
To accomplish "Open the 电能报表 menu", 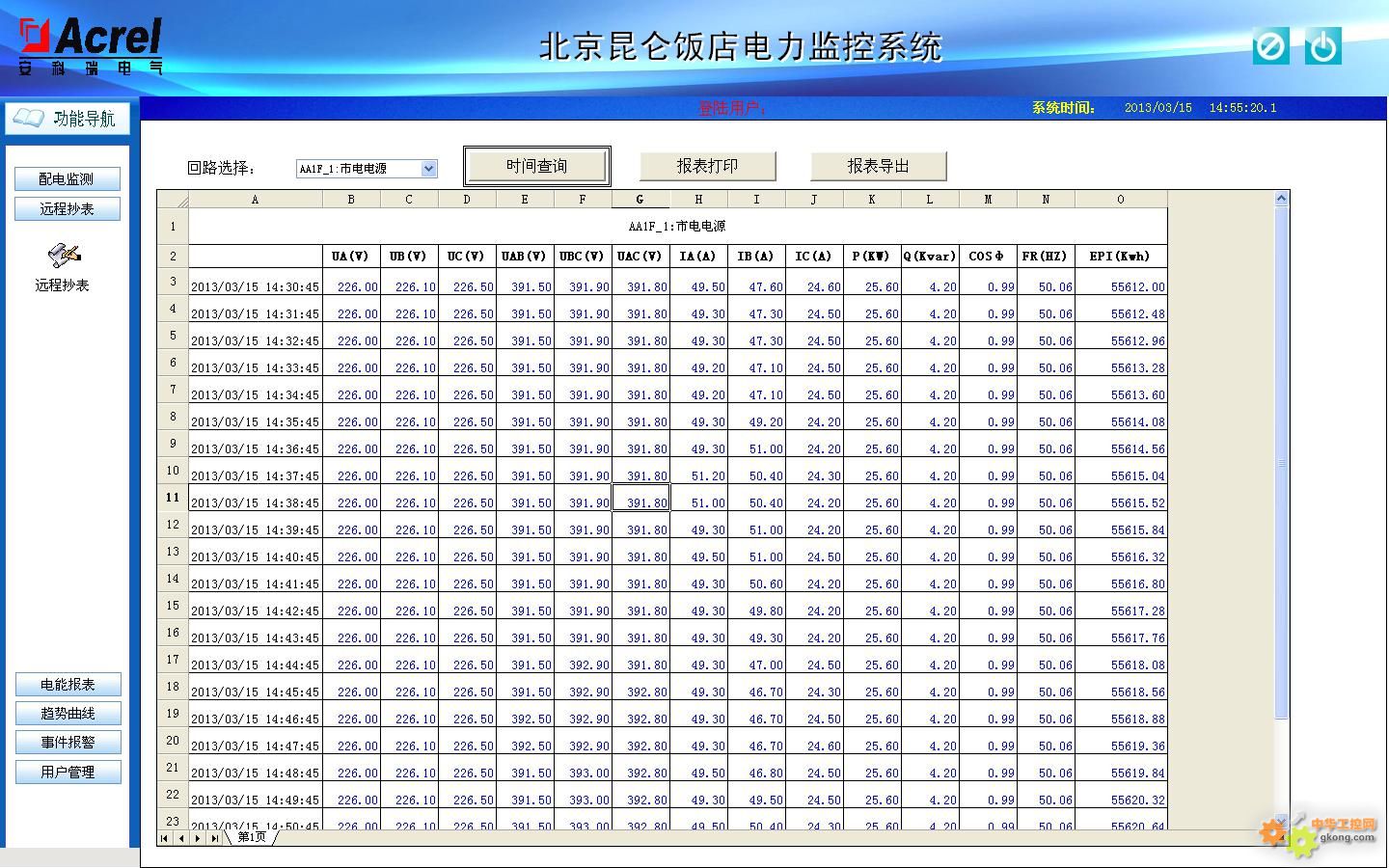I will 68,685.
